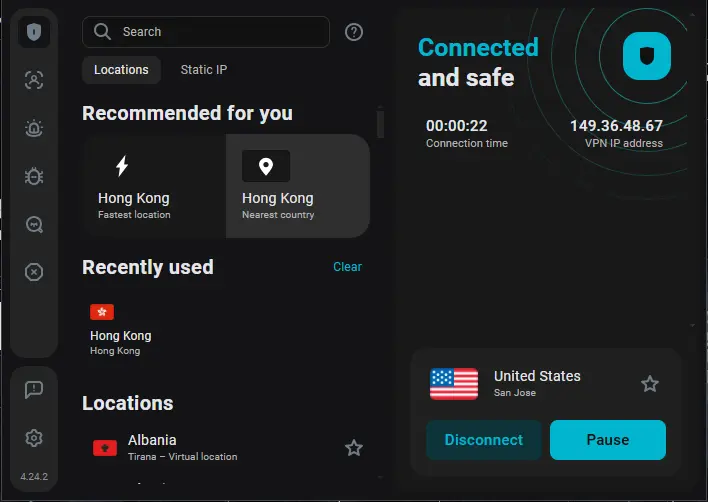This screenshot has height=502, width=708.
Task: Select Hong Kong under Recently used
Action: [x=121, y=330]
